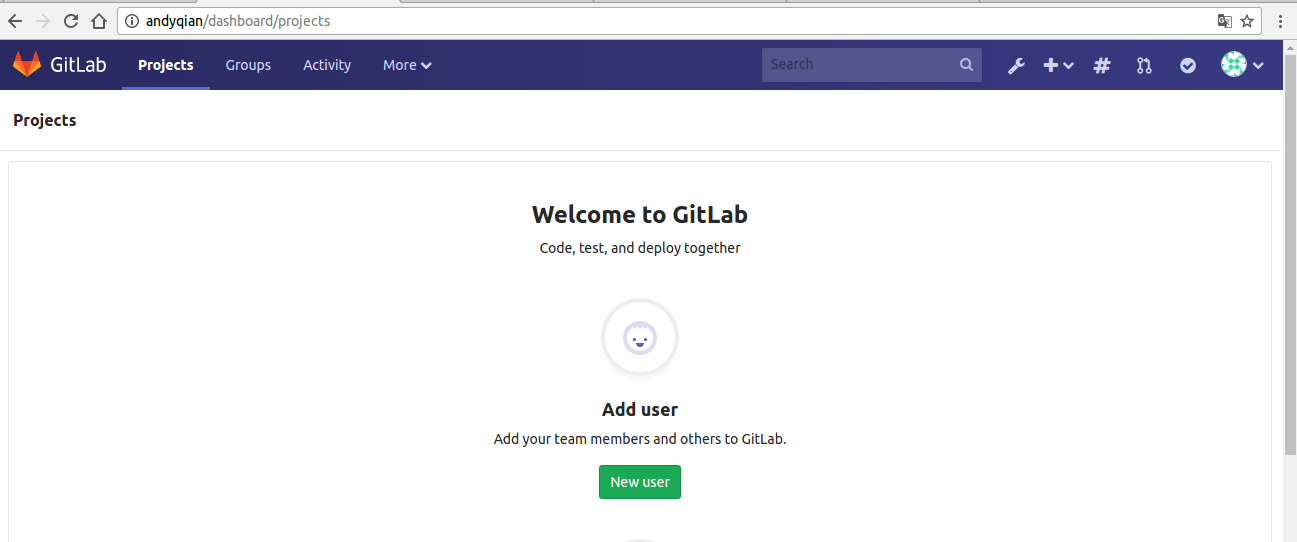
Task: Click the search magnifier icon
Action: tap(966, 64)
